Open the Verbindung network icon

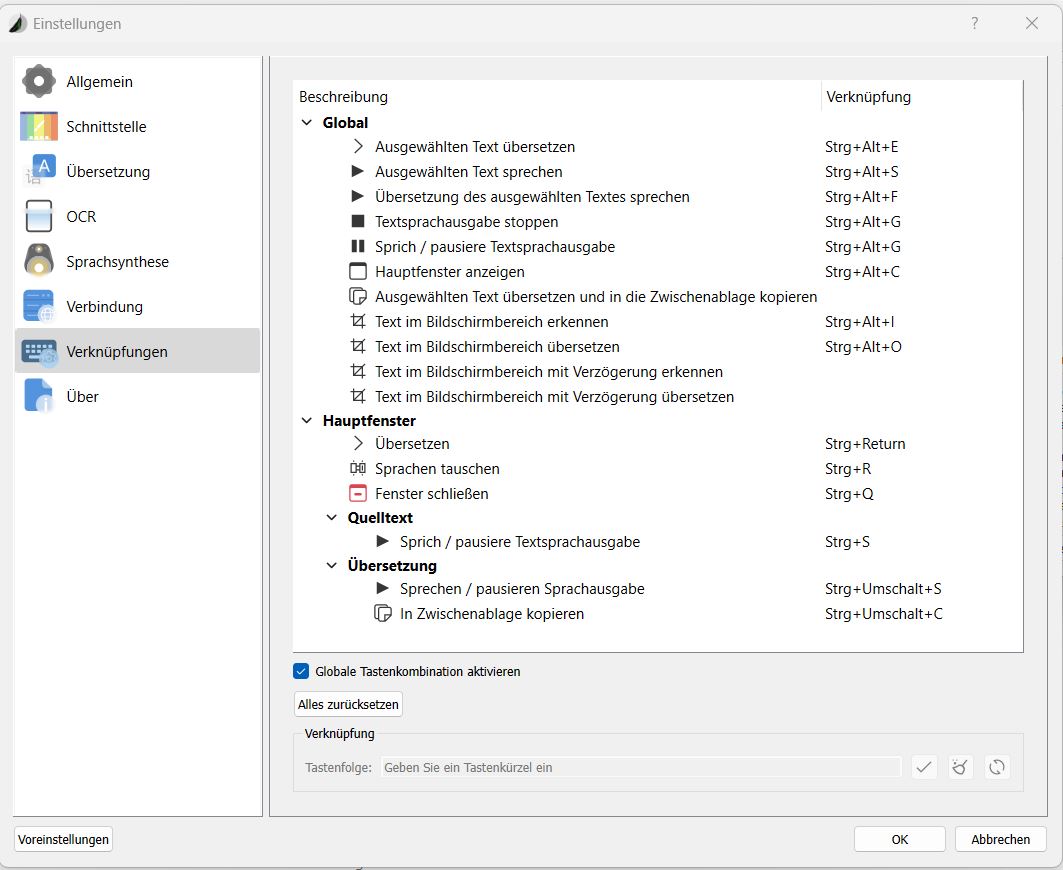tap(39, 306)
